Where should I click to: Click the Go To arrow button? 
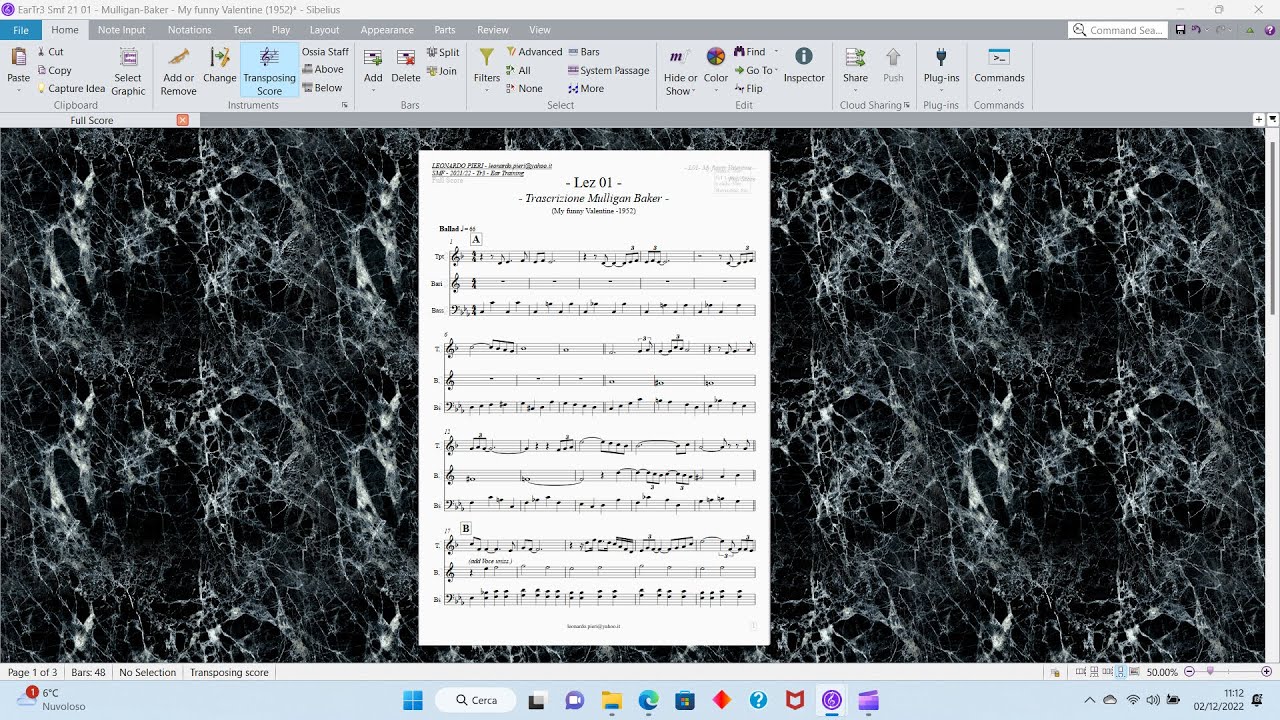coord(752,70)
